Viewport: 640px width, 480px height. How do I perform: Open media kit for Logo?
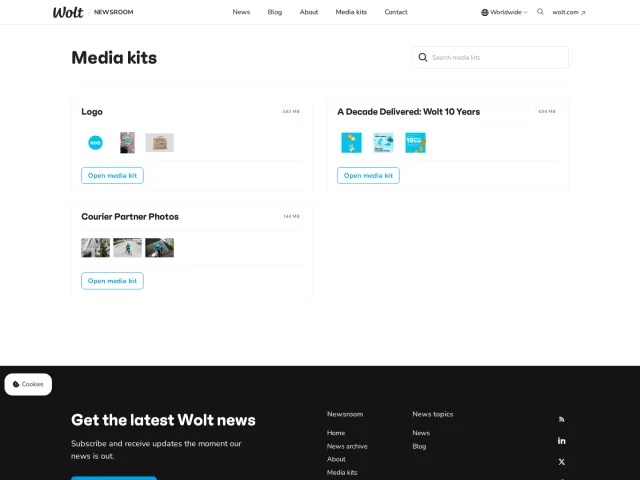point(112,176)
